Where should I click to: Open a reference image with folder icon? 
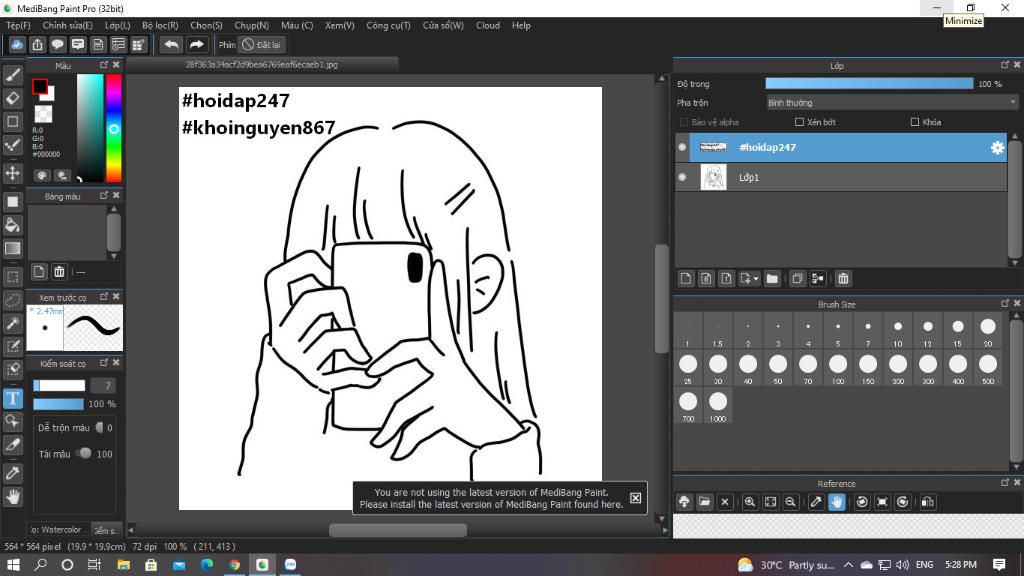pos(704,502)
